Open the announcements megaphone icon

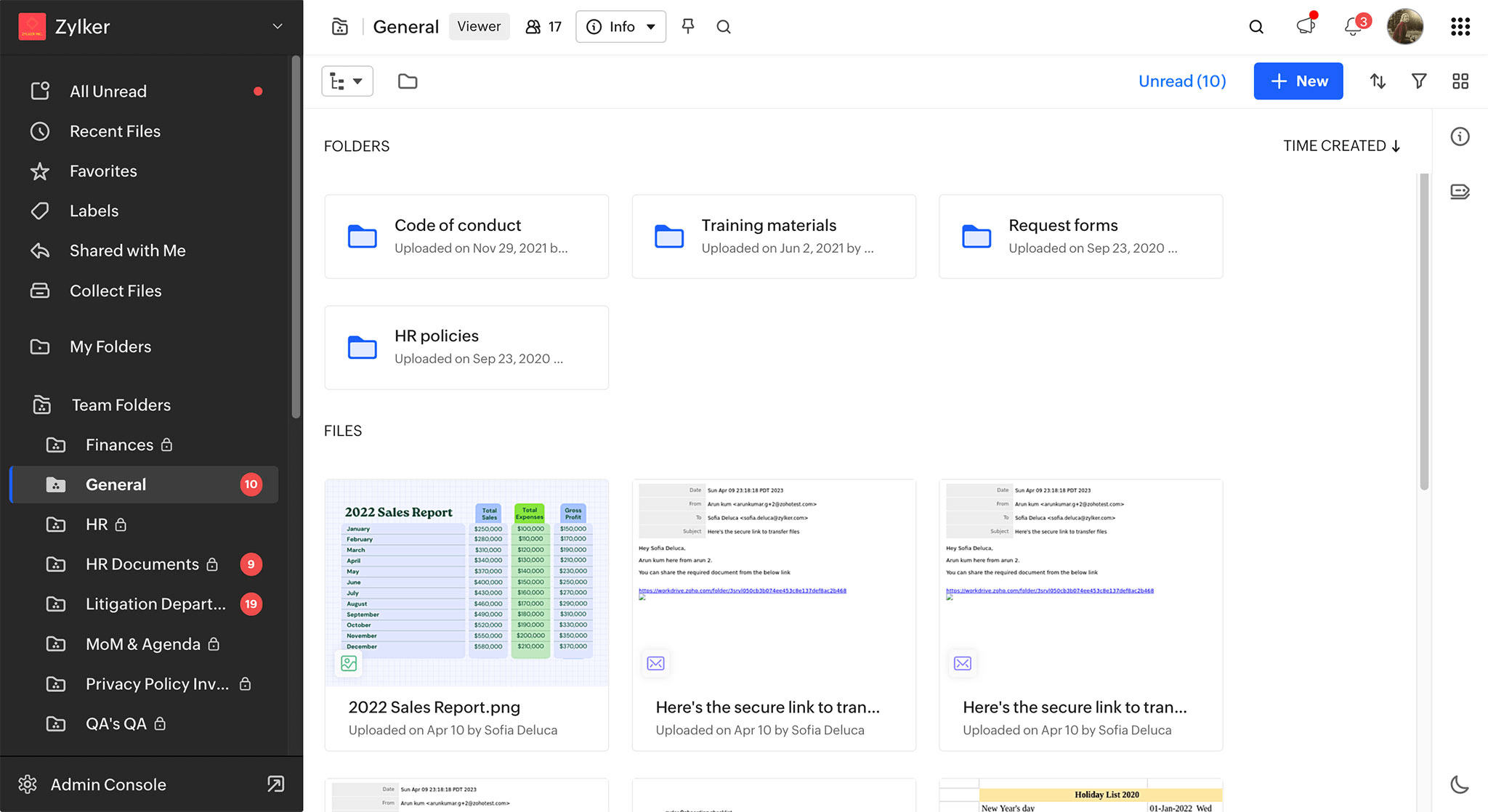pos(1306,27)
